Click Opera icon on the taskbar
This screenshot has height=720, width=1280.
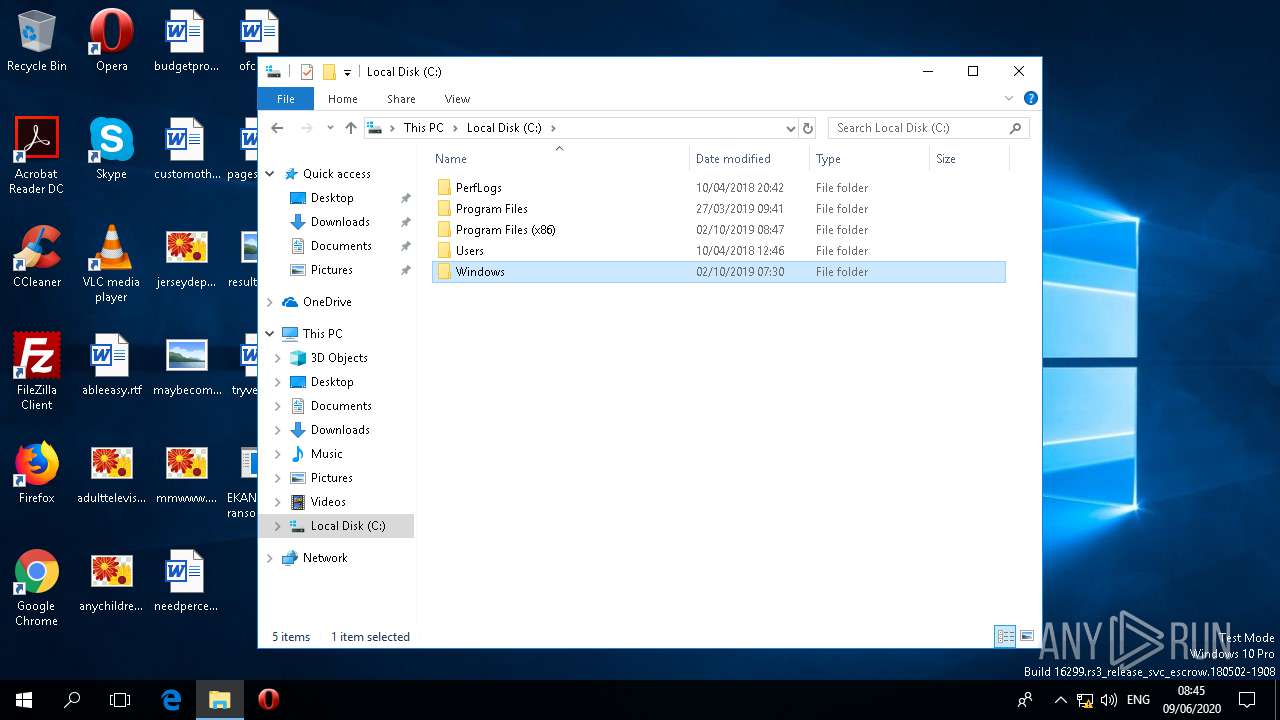pyautogui.click(x=268, y=700)
